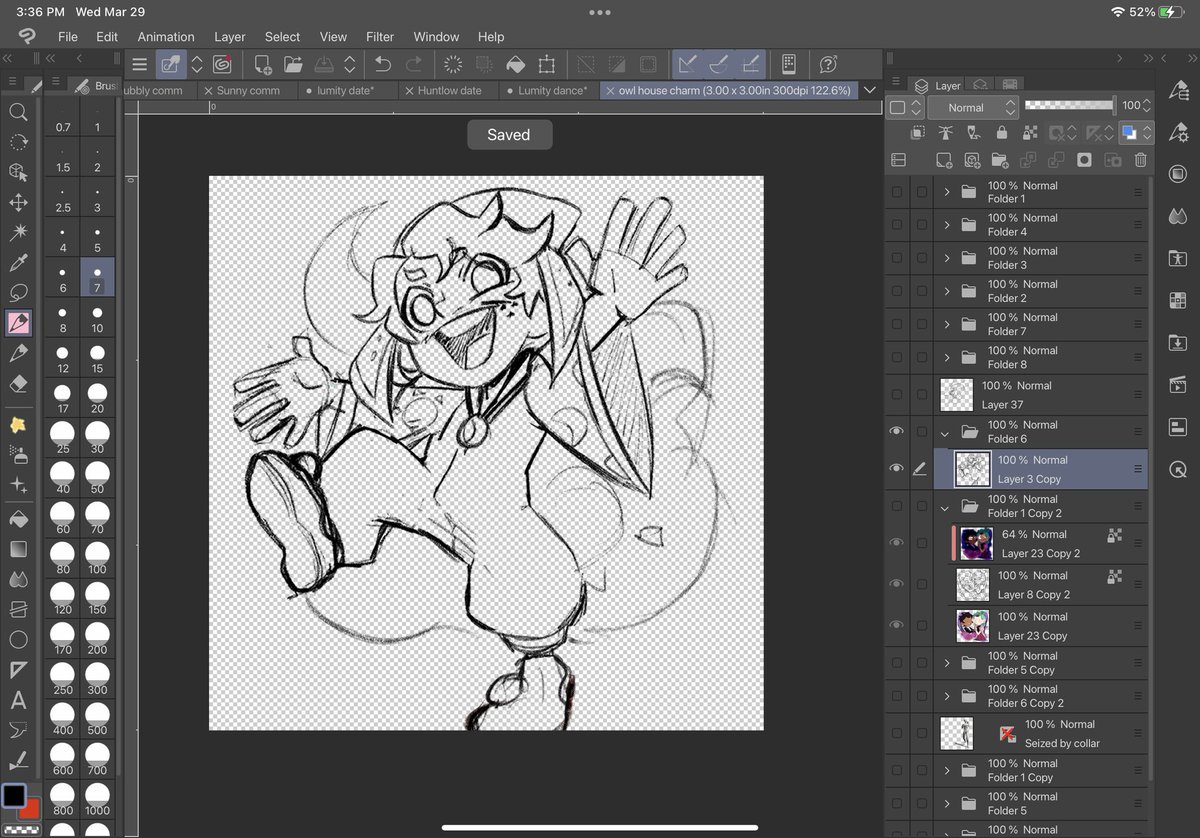
Task: Open the Window menu
Action: [436, 36]
